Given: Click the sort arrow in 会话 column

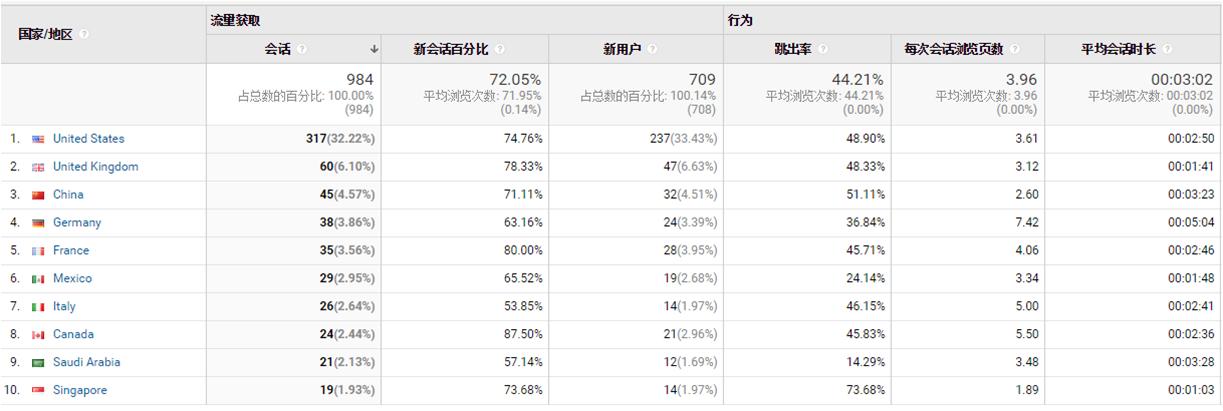Looking at the screenshot, I should pyautogui.click(x=374, y=49).
